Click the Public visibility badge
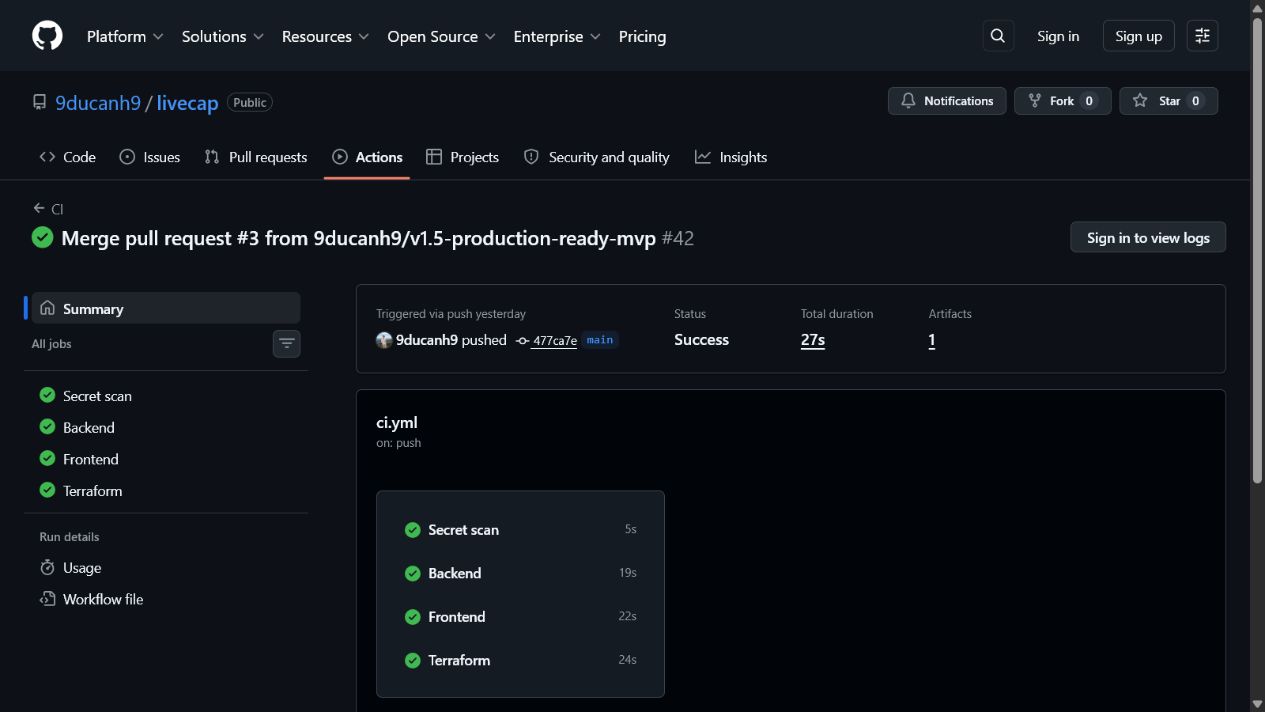1265x712 pixels. tap(250, 102)
